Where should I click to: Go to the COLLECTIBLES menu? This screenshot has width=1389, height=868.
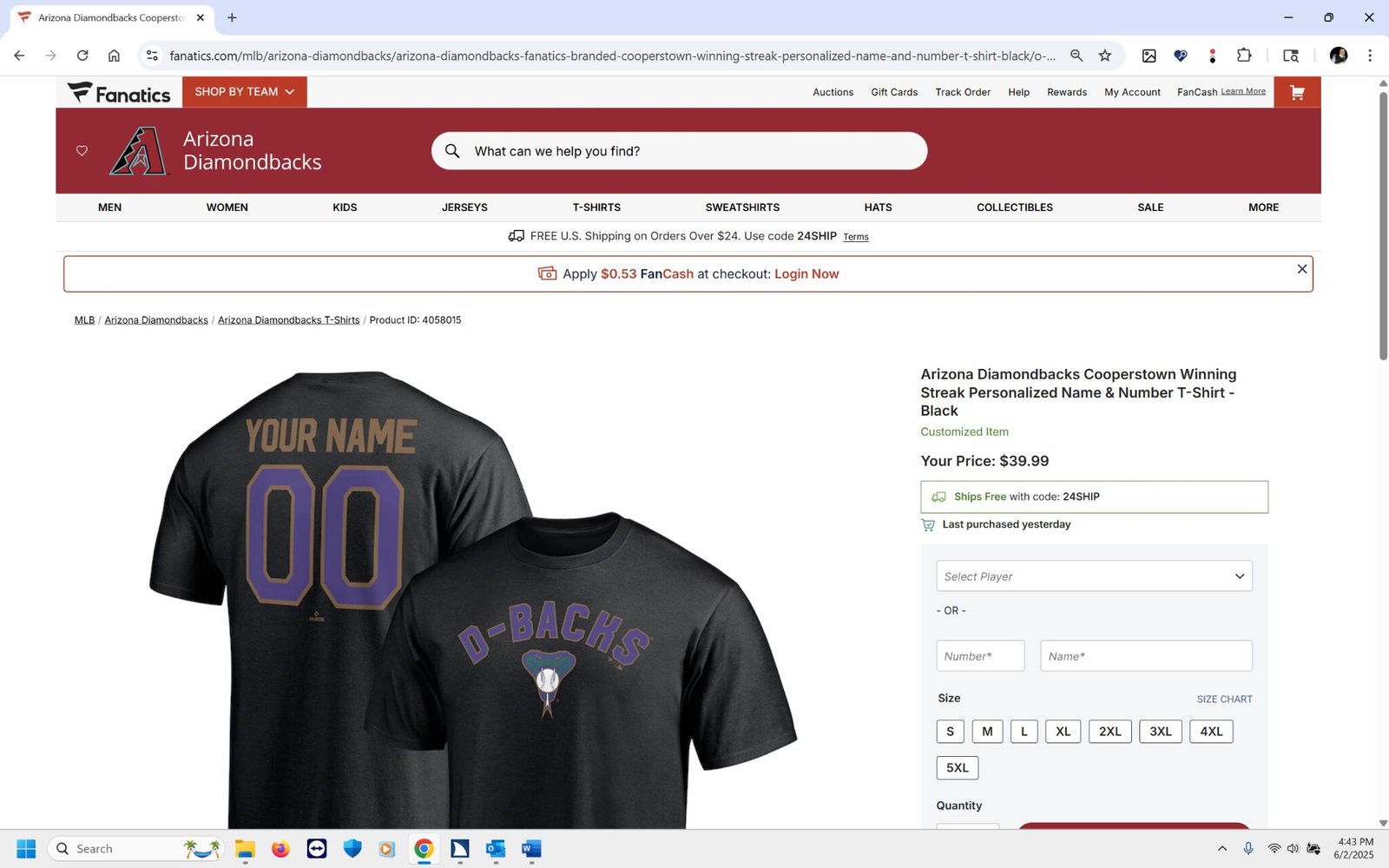pyautogui.click(x=1015, y=207)
